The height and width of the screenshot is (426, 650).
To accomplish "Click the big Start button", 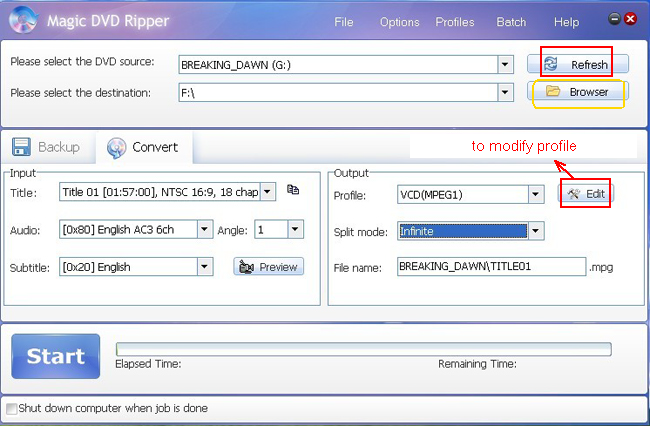I will [x=56, y=356].
